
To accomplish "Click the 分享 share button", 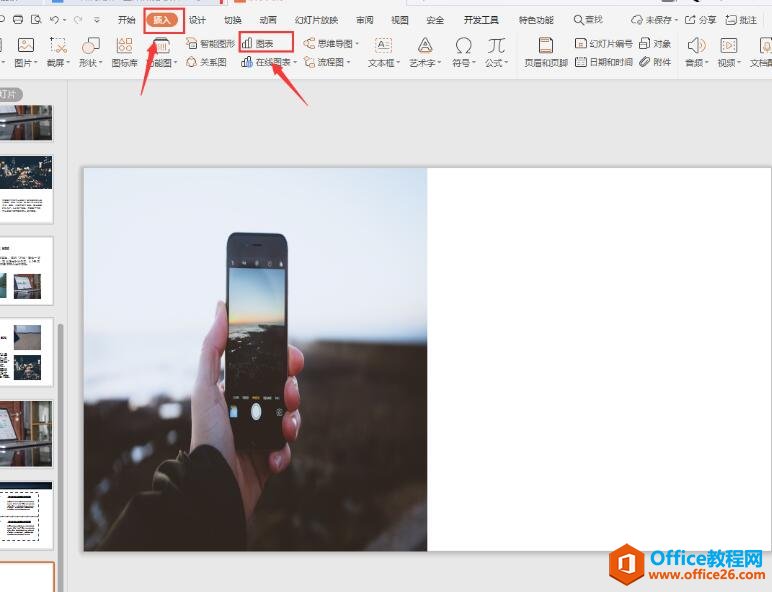I will click(700, 20).
